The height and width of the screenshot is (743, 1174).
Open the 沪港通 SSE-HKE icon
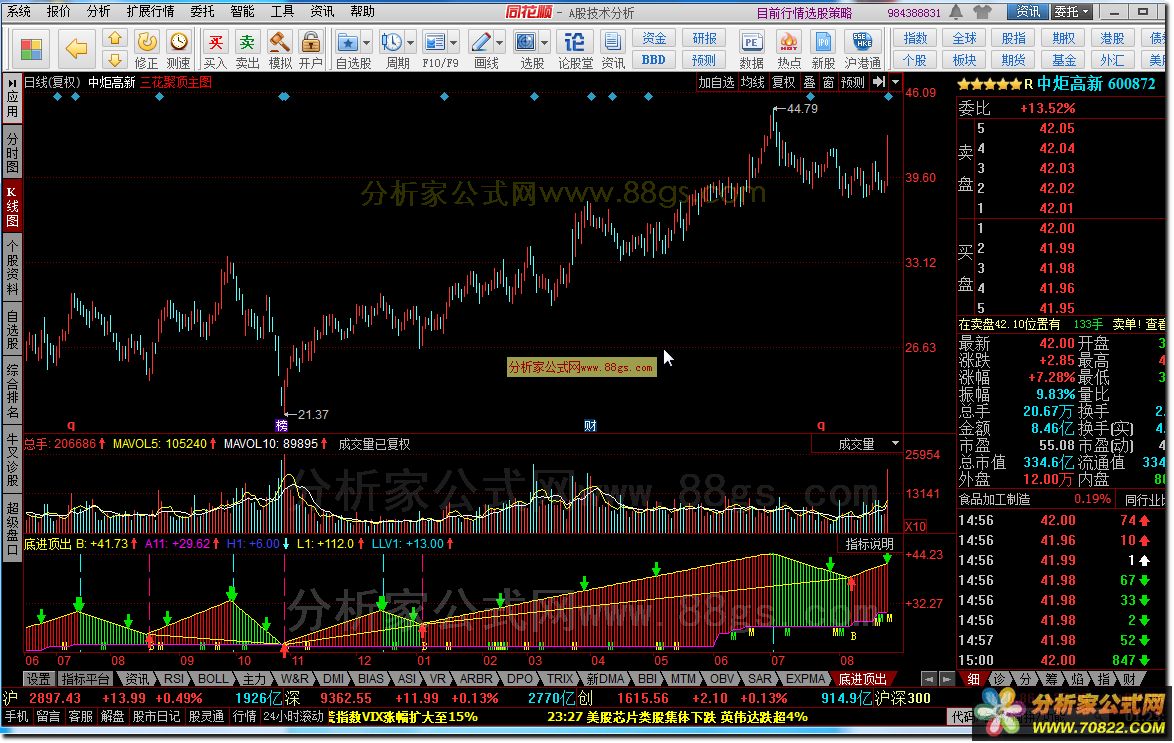point(863,49)
